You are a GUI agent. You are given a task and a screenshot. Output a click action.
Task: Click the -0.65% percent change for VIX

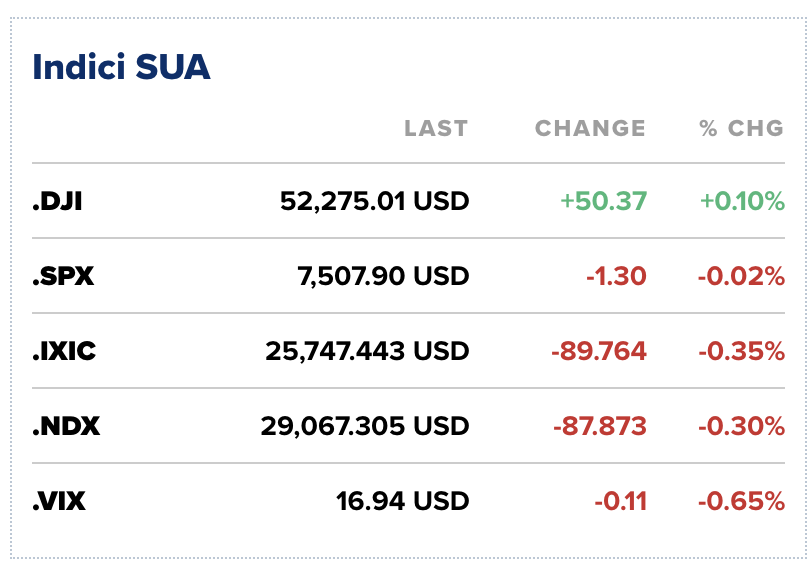(741, 501)
